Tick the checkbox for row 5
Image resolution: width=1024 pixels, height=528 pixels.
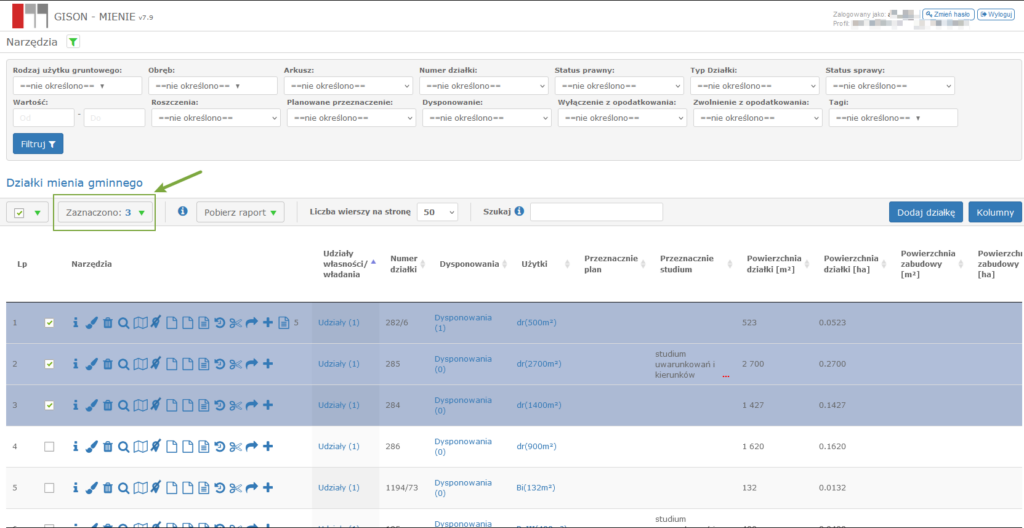tap(49, 488)
